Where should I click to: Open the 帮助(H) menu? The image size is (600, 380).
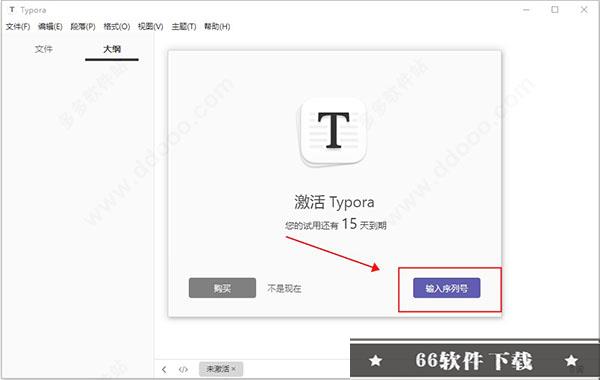tap(217, 26)
